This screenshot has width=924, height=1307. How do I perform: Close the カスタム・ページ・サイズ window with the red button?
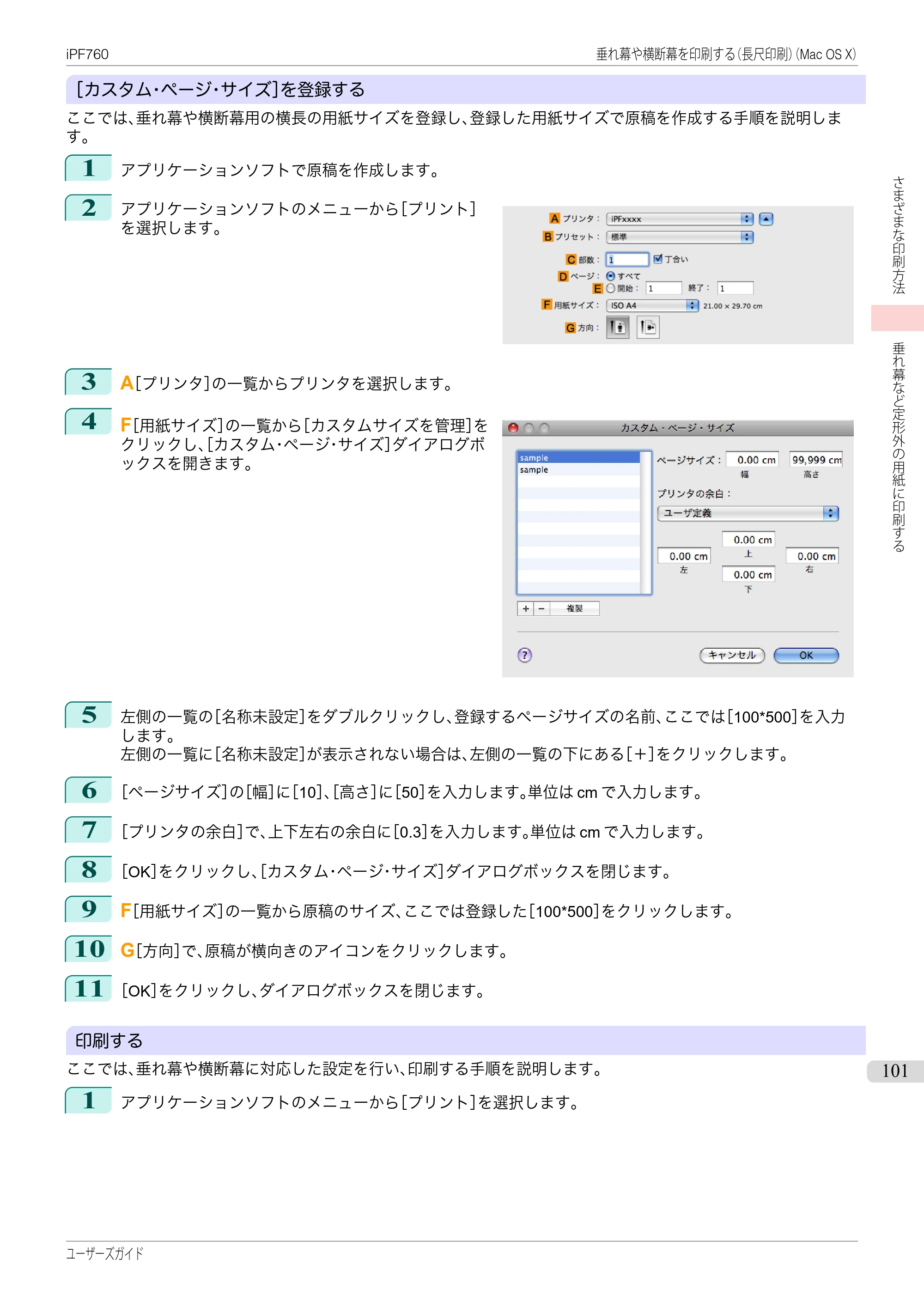click(x=513, y=428)
